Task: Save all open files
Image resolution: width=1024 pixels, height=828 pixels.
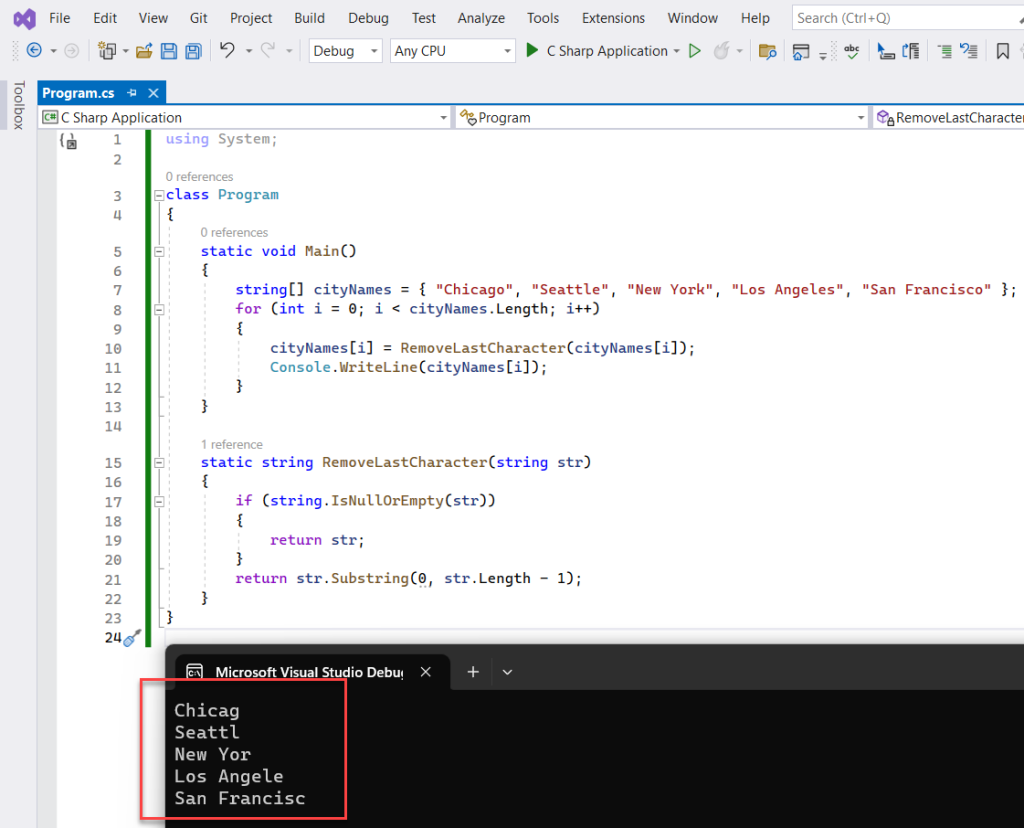Action: point(191,51)
